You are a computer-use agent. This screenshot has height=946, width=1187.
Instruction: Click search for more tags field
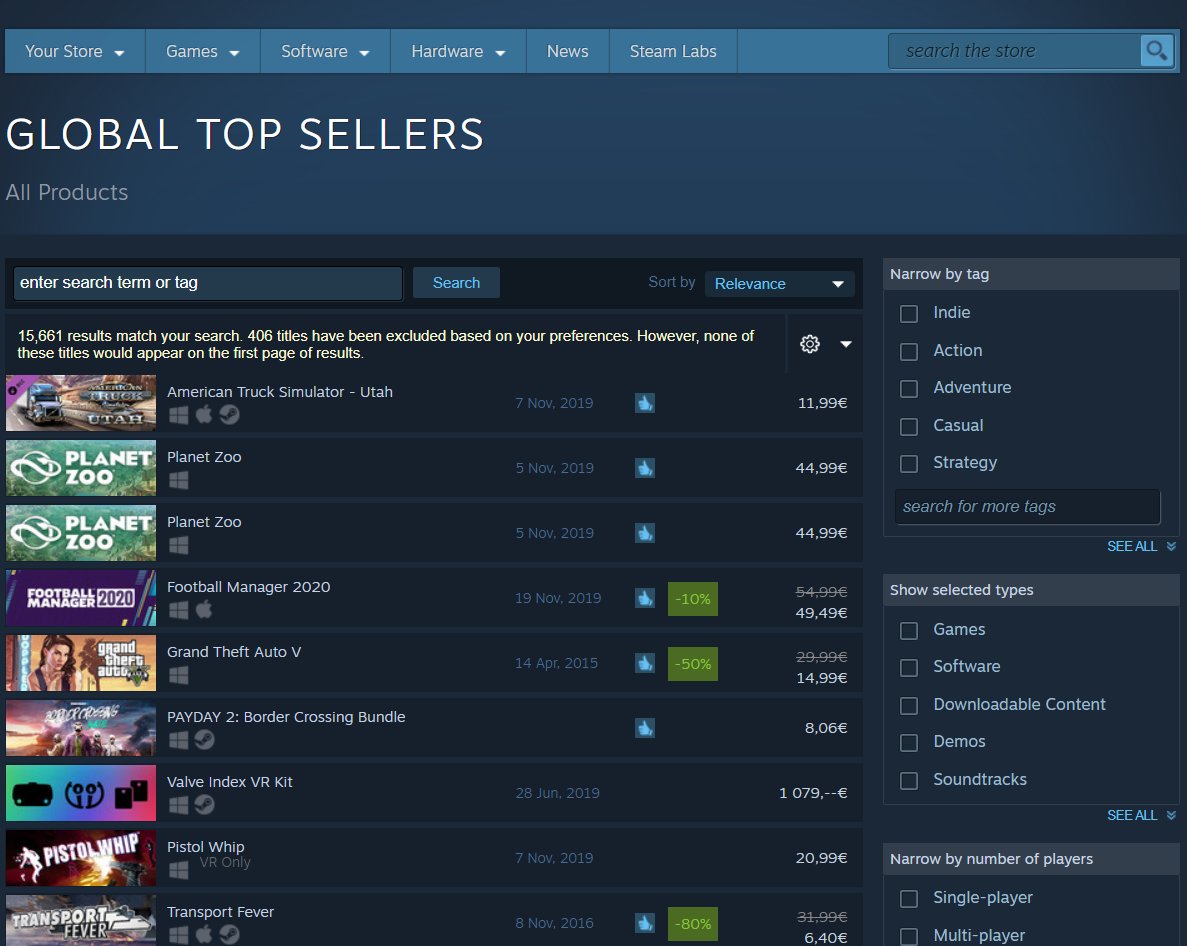tap(1027, 506)
